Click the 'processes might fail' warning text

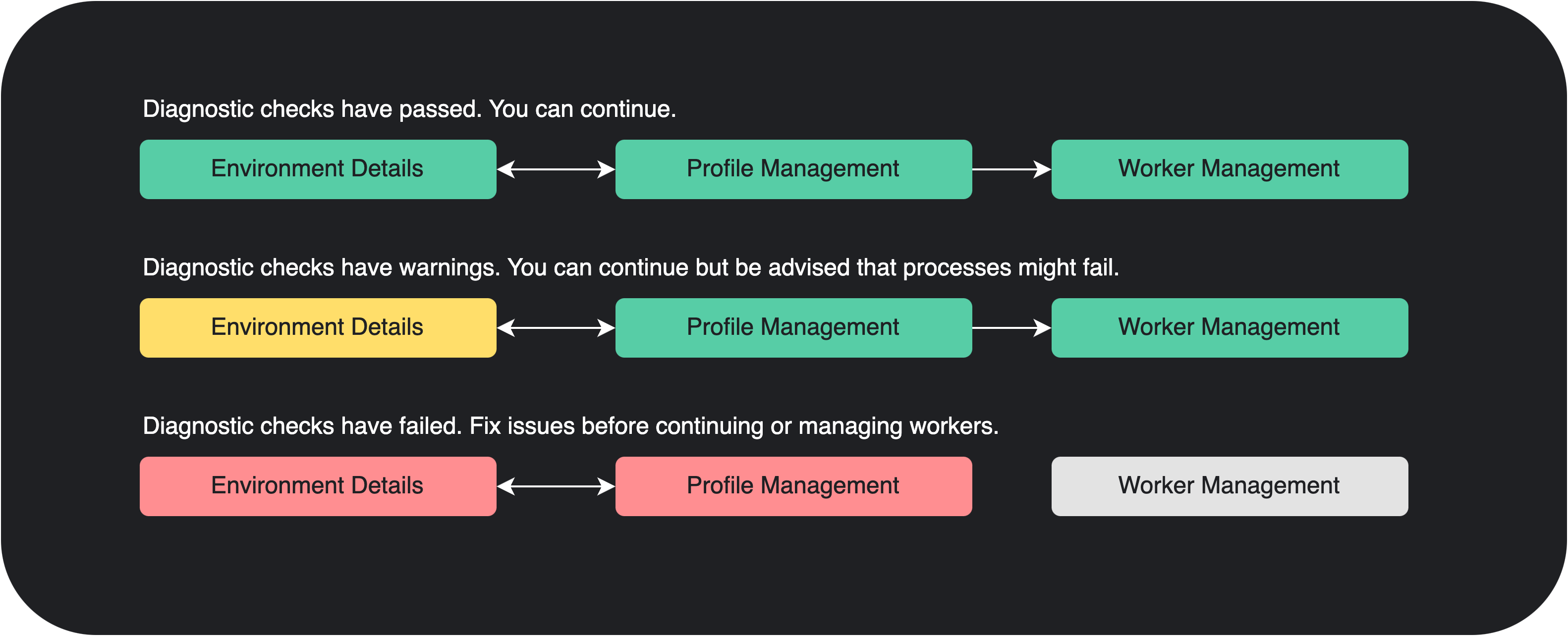tap(1010, 268)
